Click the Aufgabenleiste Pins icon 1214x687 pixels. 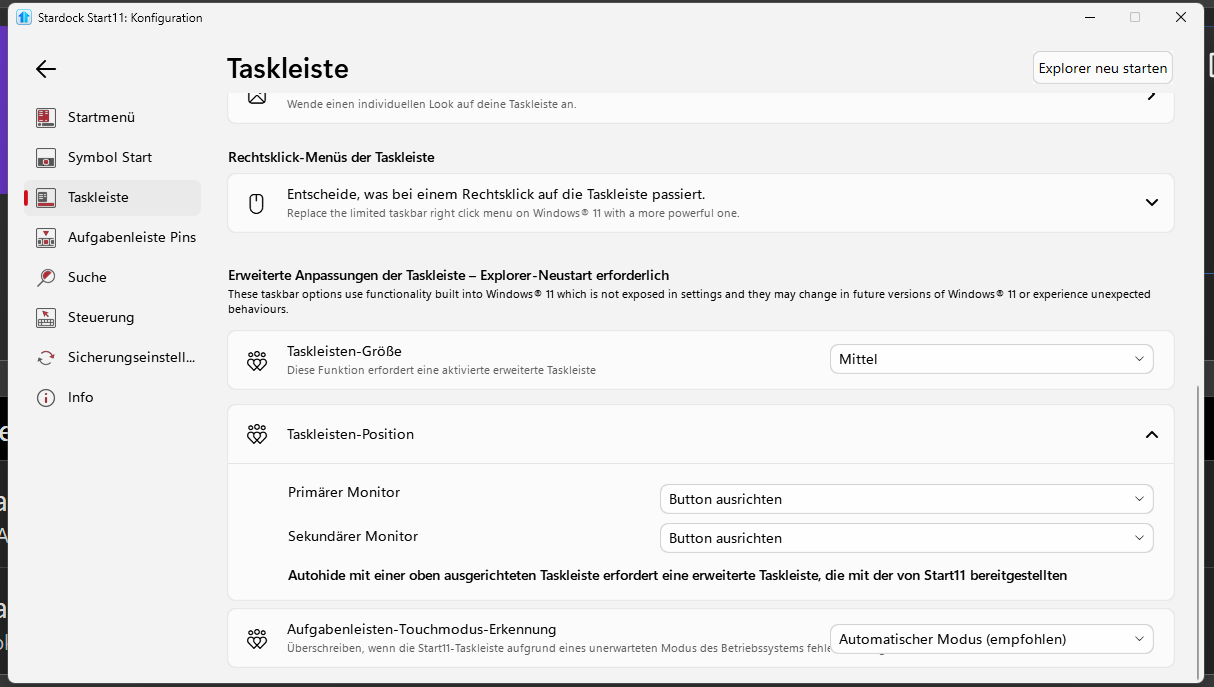pos(46,238)
